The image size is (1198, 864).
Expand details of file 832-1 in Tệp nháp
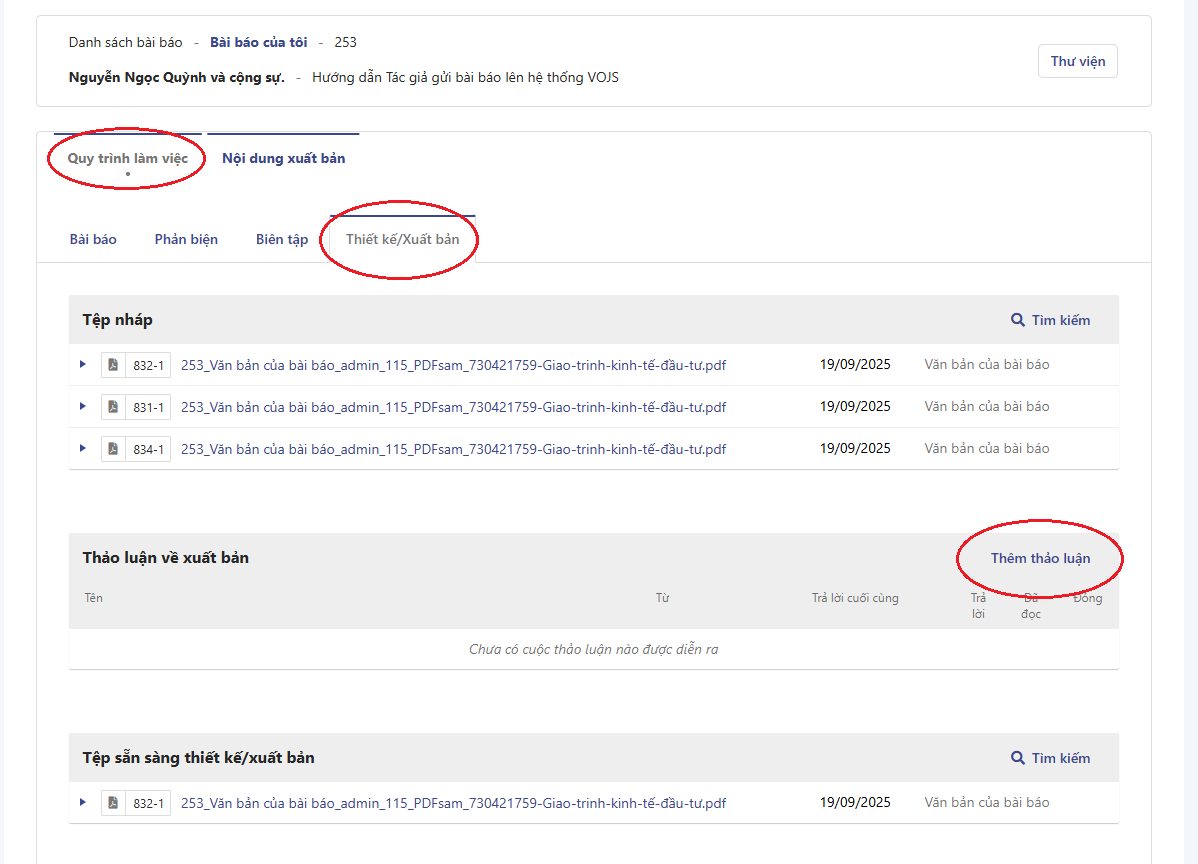pos(83,364)
